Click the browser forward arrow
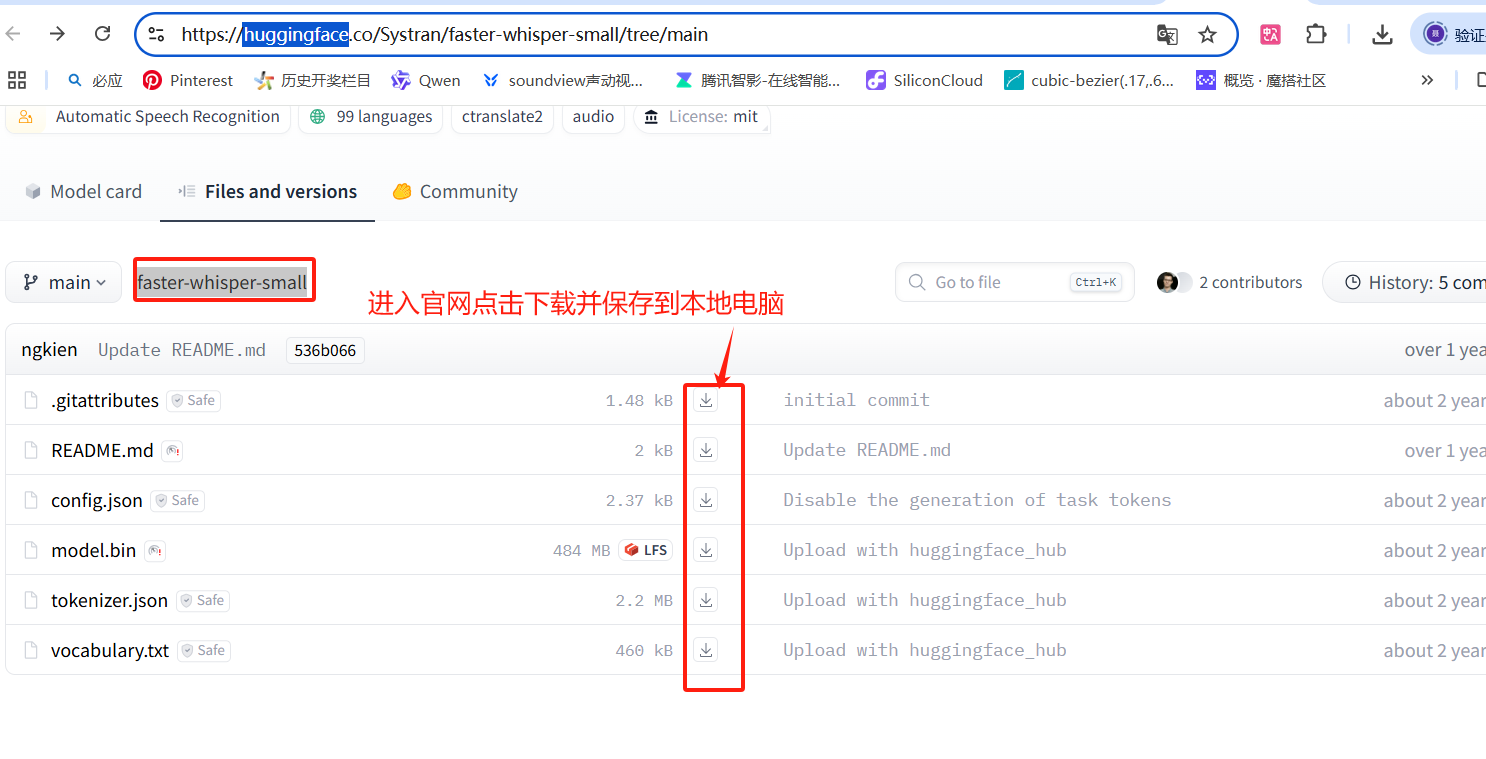This screenshot has height=759, width=1486. click(x=58, y=34)
